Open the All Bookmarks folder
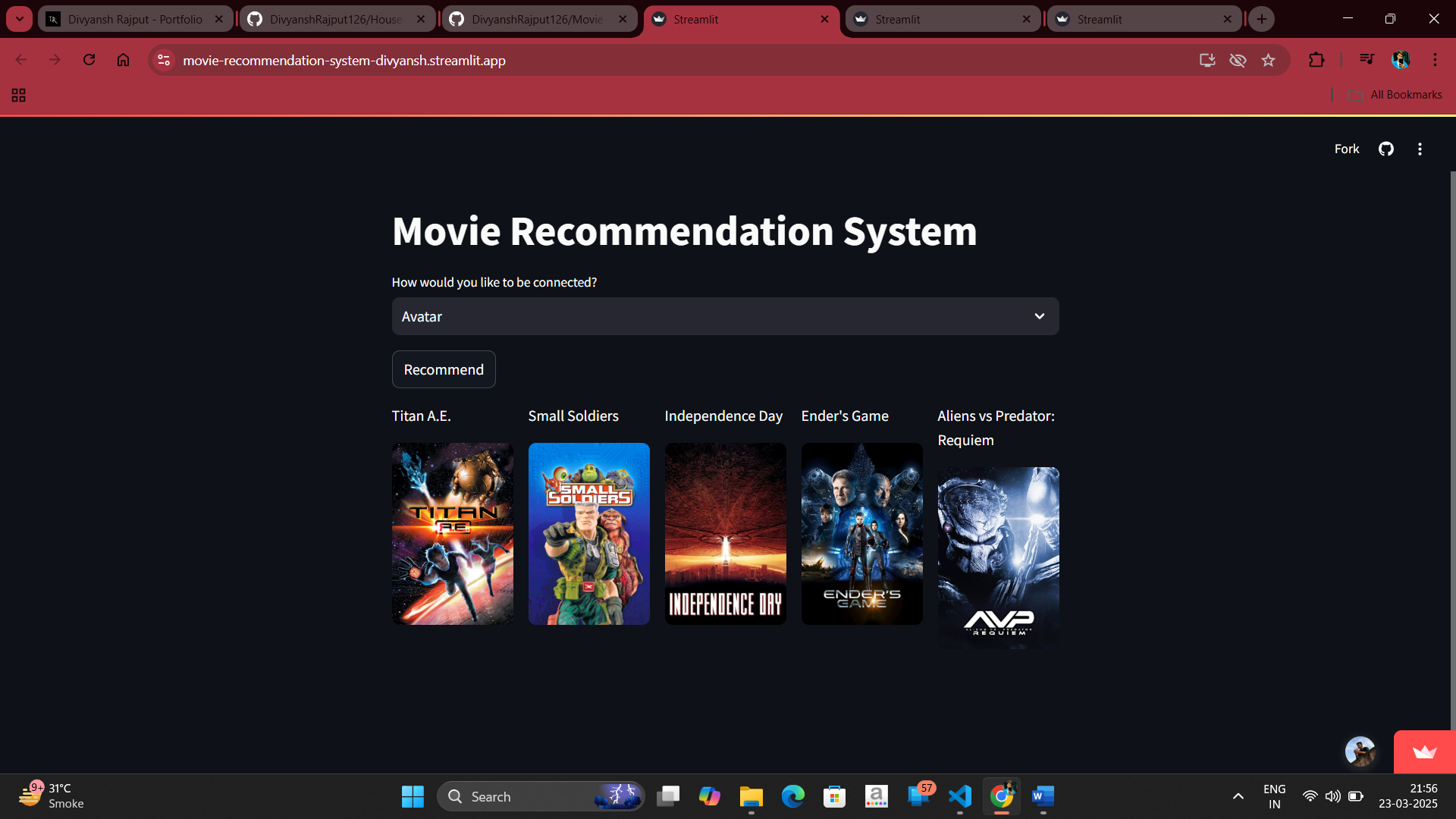 coord(1395,95)
